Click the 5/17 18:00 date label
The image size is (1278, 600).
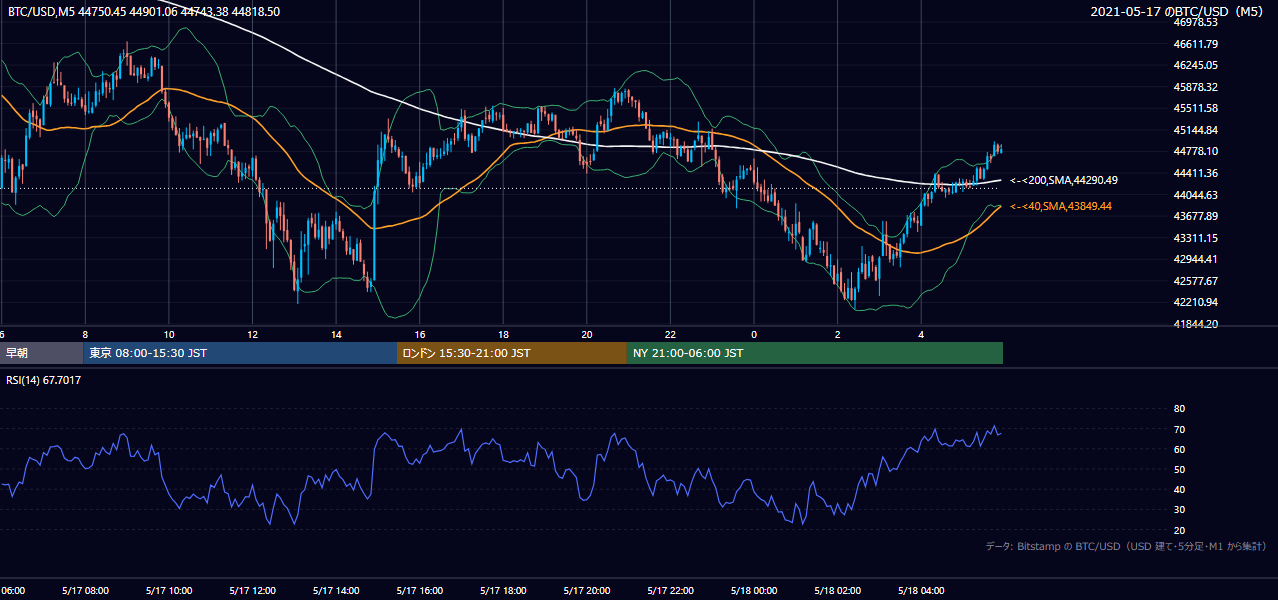tap(503, 590)
